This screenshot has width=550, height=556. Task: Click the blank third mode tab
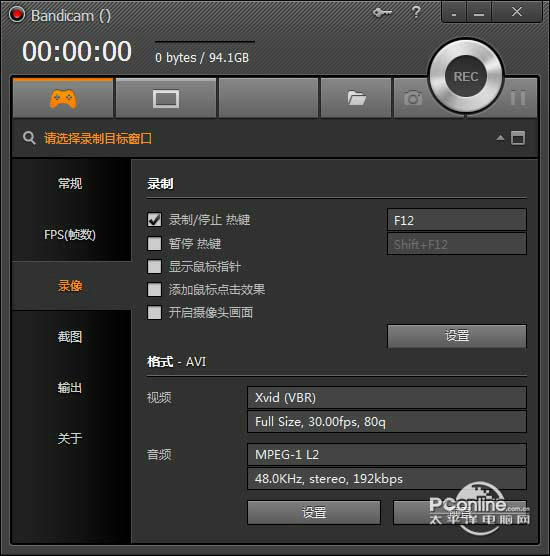click(x=268, y=98)
